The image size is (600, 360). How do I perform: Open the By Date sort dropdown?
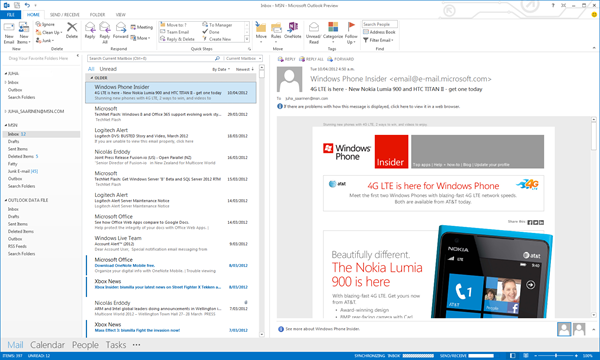coord(221,70)
